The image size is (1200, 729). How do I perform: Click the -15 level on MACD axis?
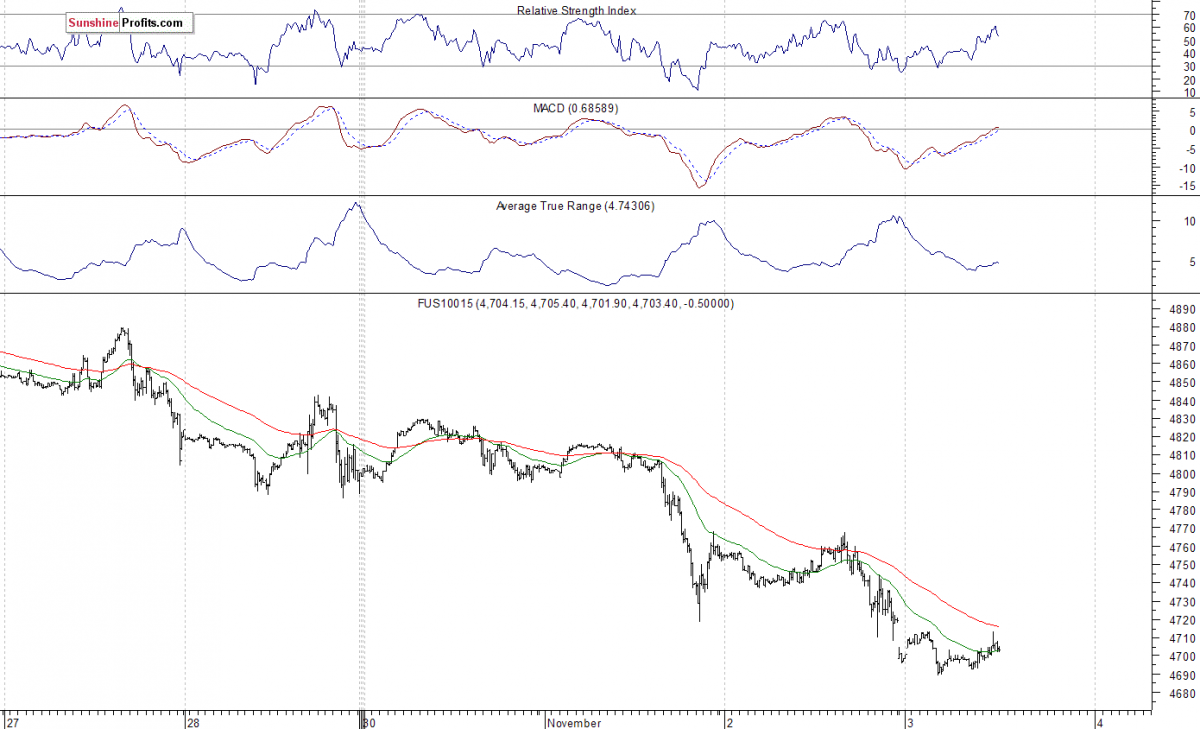pyautogui.click(x=1186, y=185)
